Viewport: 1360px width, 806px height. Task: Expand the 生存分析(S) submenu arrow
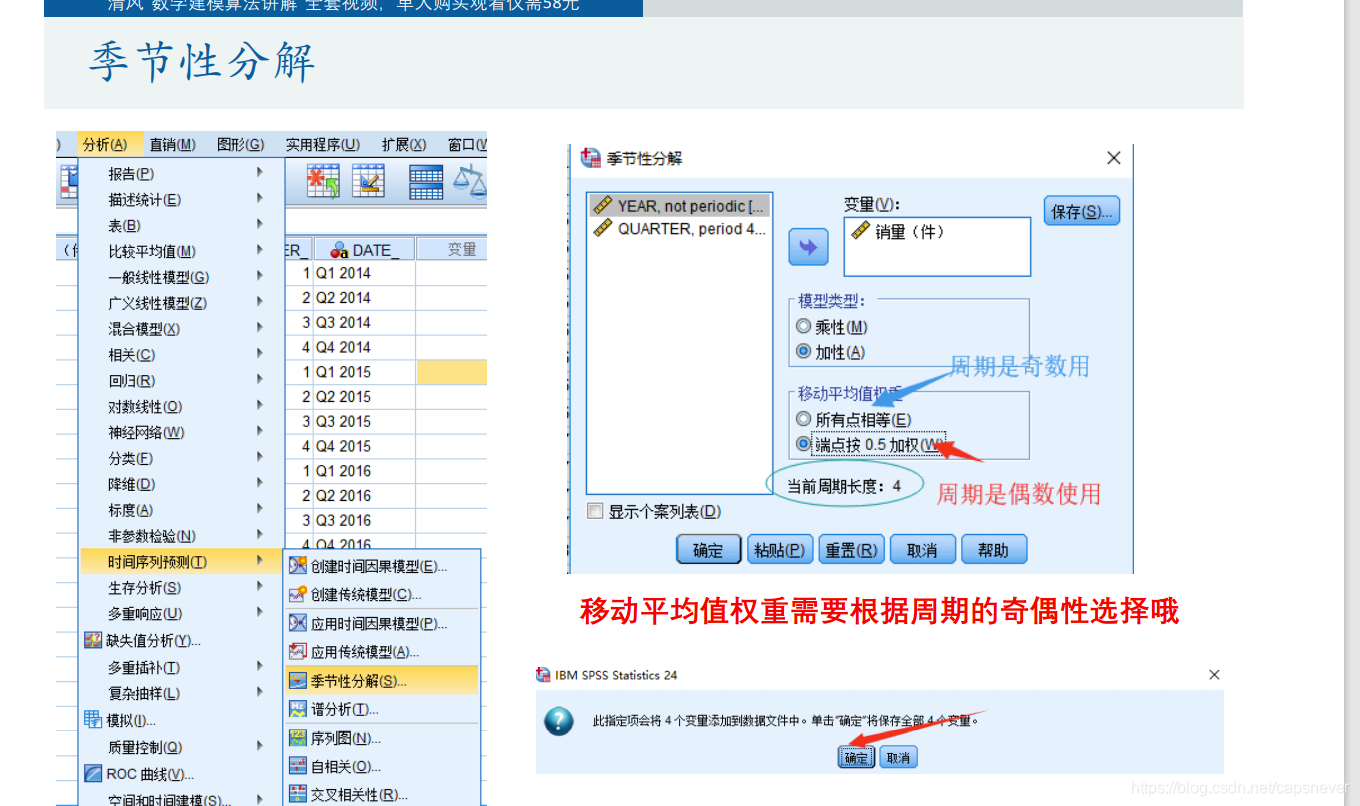pos(260,587)
